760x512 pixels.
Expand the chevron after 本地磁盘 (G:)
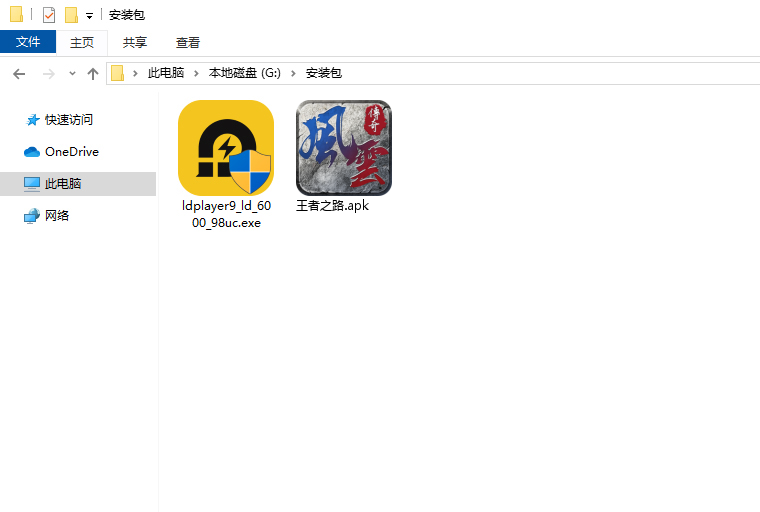[x=293, y=73]
